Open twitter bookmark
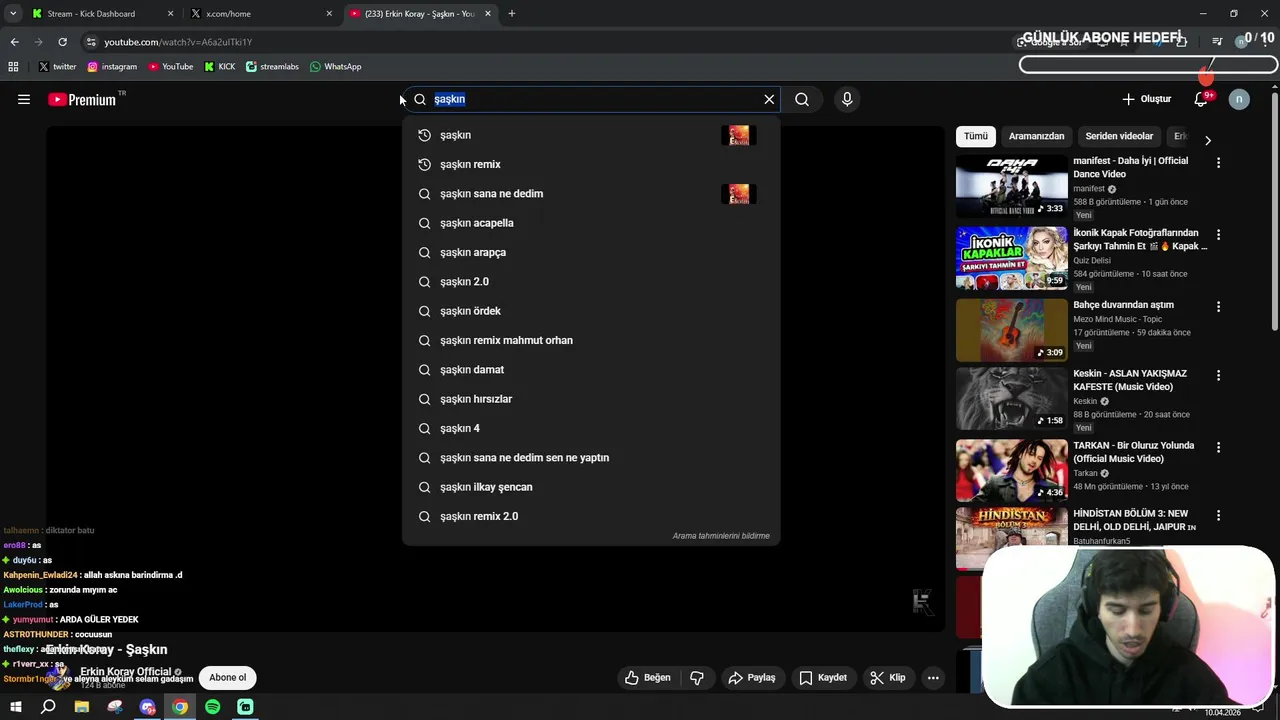This screenshot has height=720, width=1280. [57, 67]
